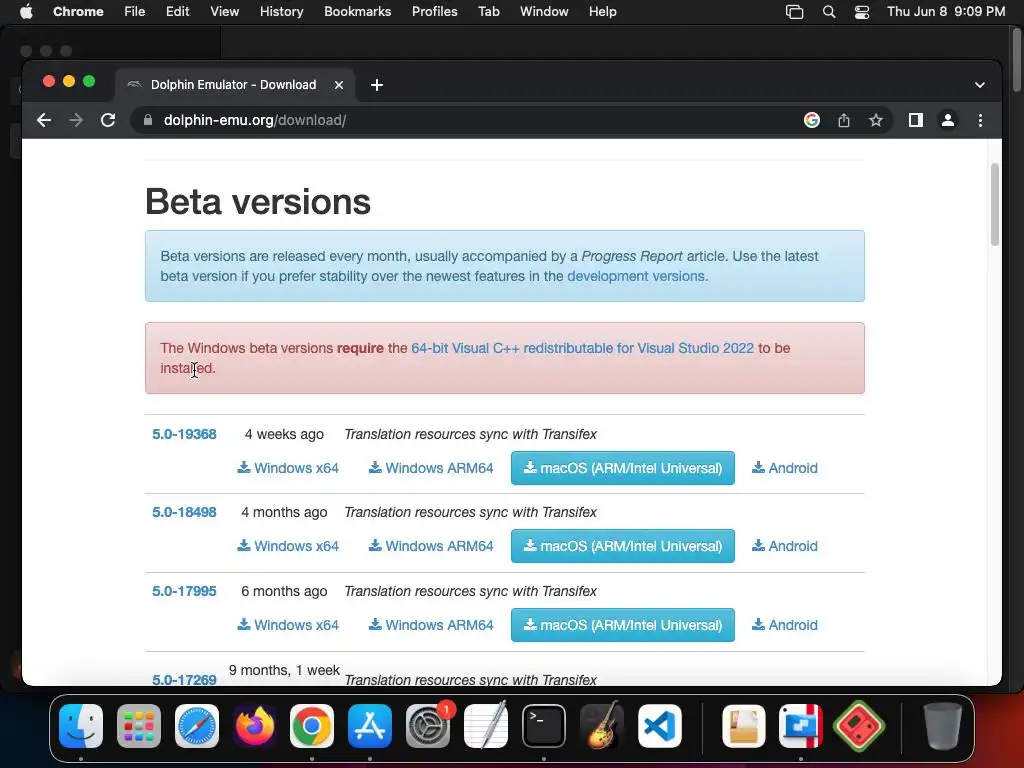Launch Firefox from the dock
This screenshot has height=768, width=1024.
click(x=254, y=726)
